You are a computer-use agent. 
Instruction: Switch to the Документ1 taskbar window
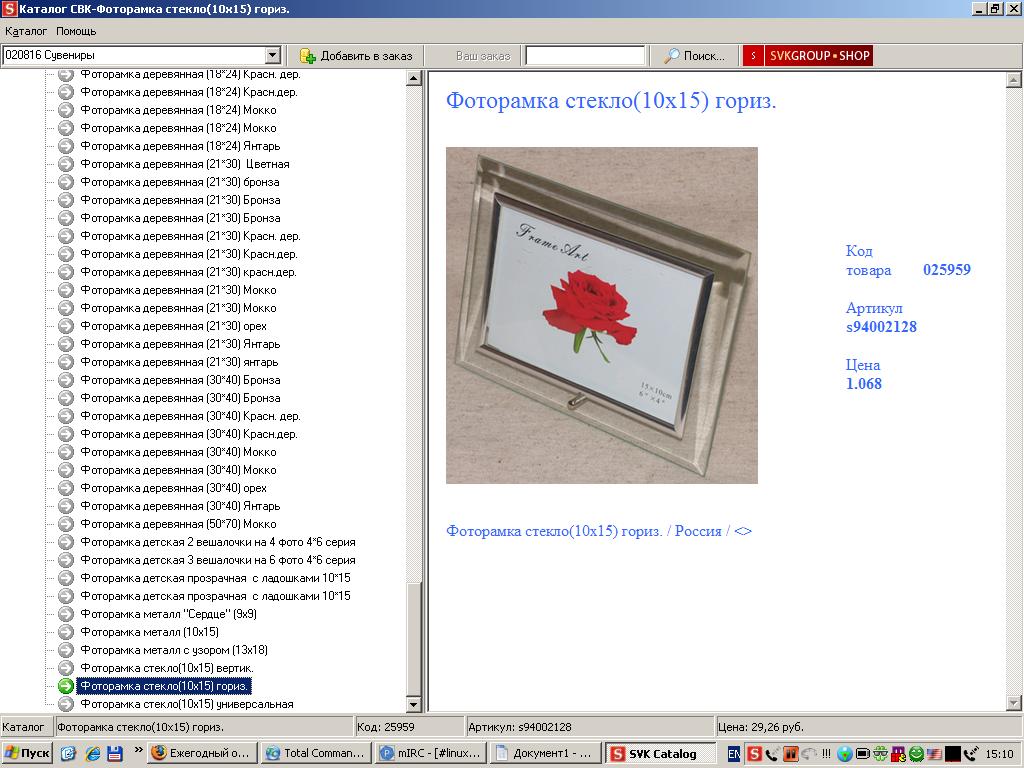point(545,753)
